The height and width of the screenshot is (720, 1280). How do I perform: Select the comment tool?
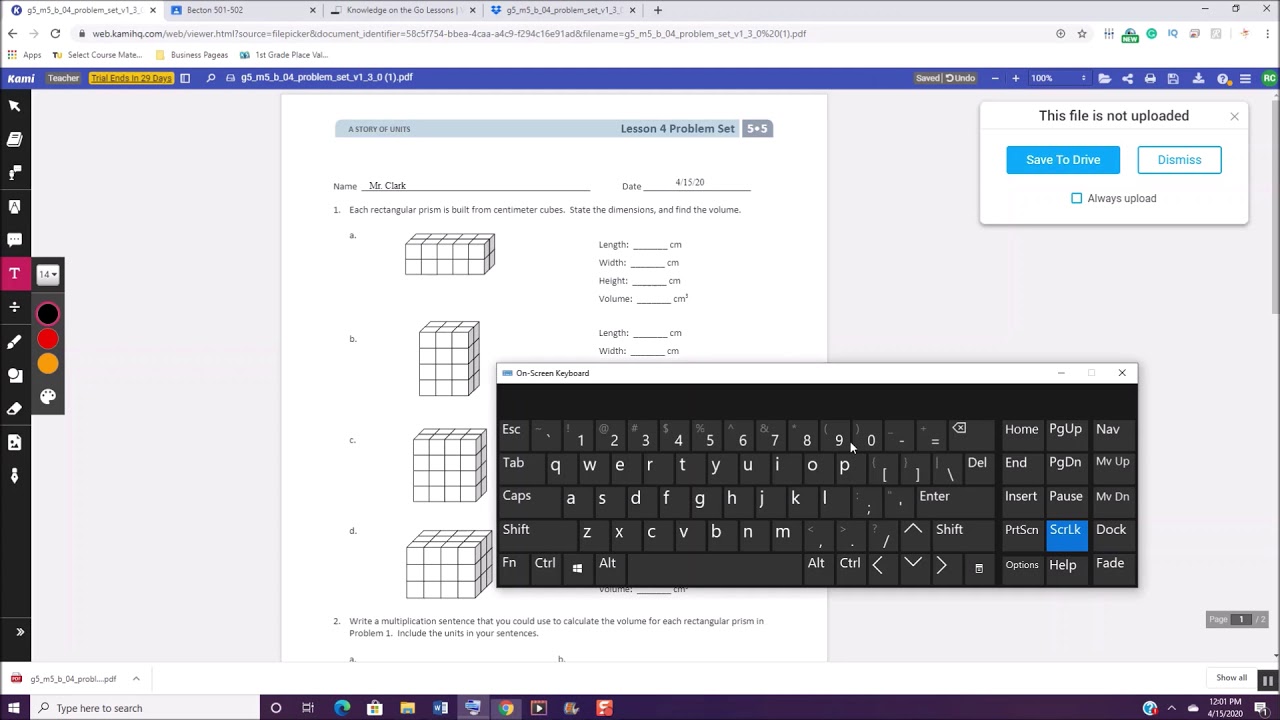tap(15, 240)
